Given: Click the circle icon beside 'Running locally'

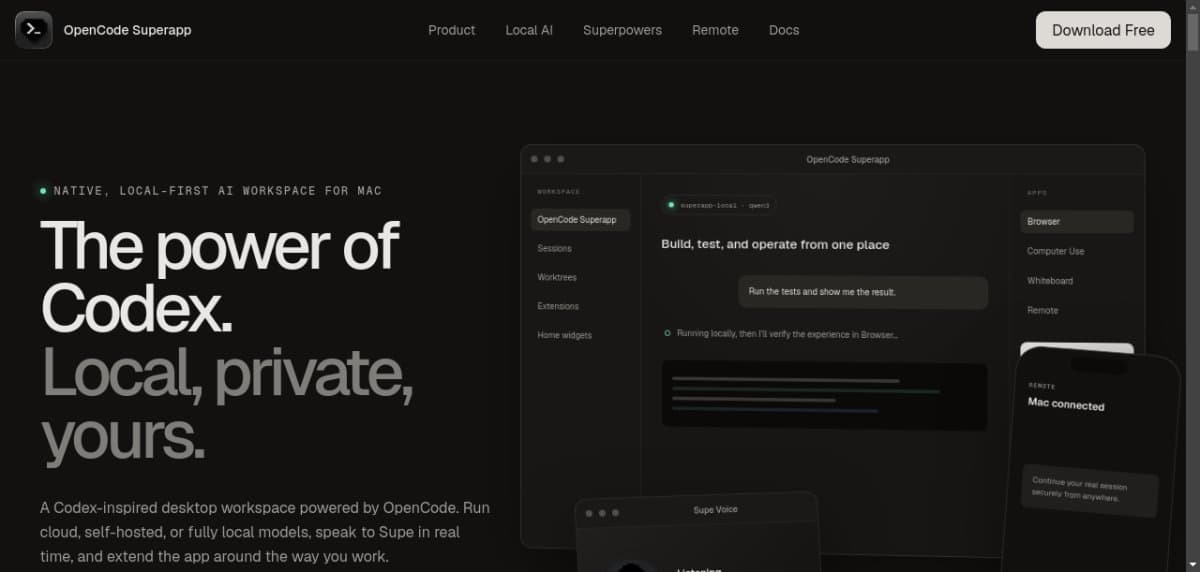Looking at the screenshot, I should tap(667, 333).
